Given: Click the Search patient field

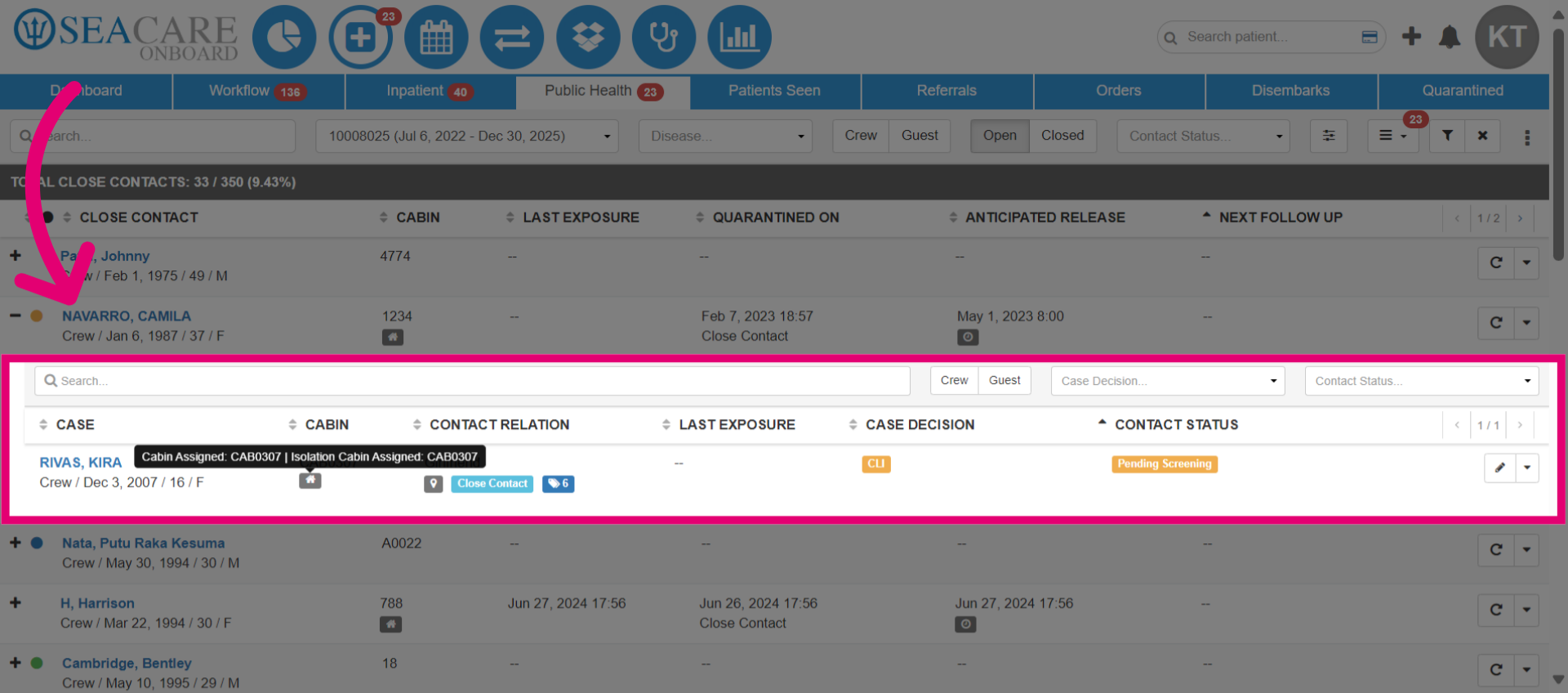Looking at the screenshot, I should [1270, 37].
